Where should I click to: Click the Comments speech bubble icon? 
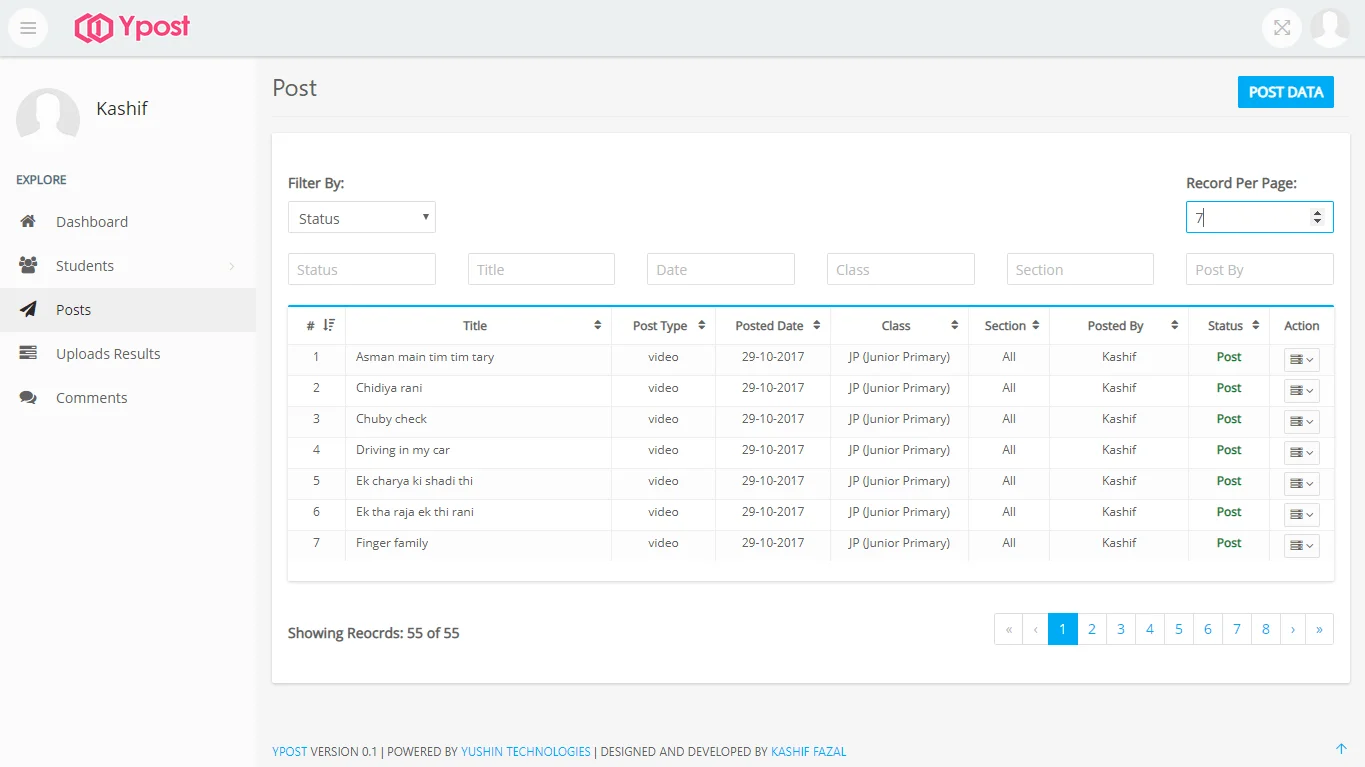point(28,398)
